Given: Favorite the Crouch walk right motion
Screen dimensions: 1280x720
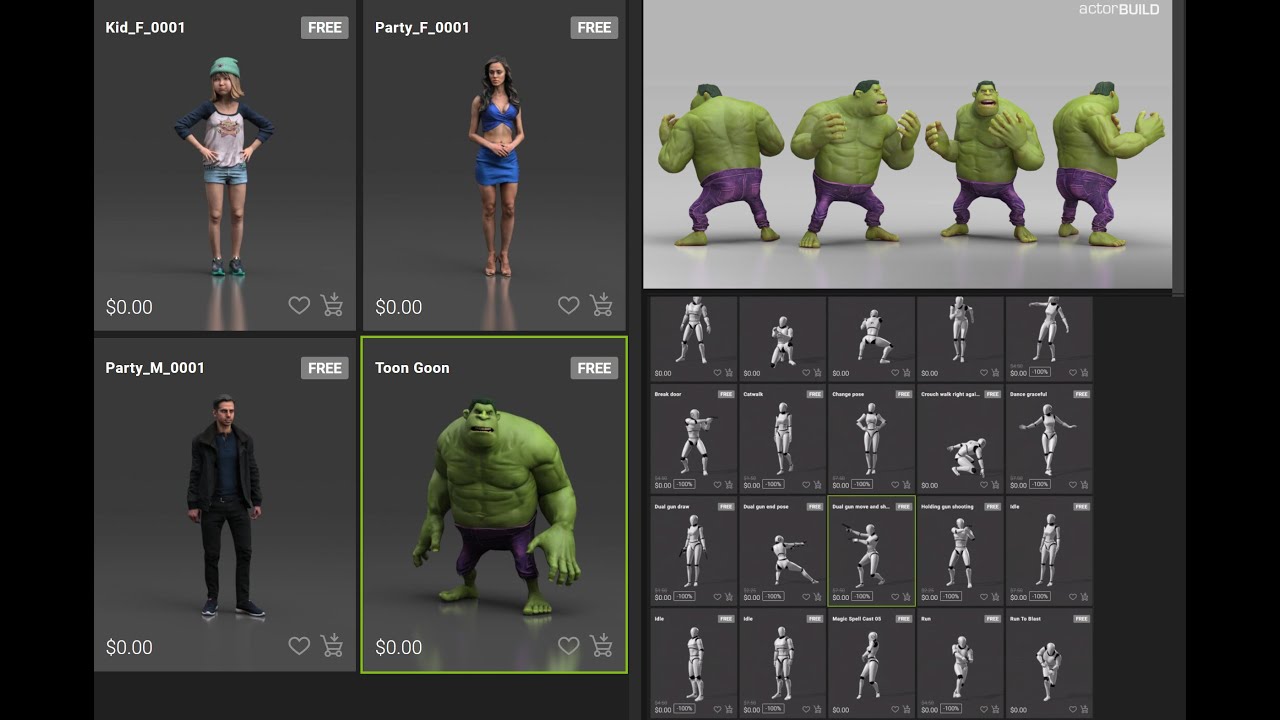Looking at the screenshot, I should [984, 484].
